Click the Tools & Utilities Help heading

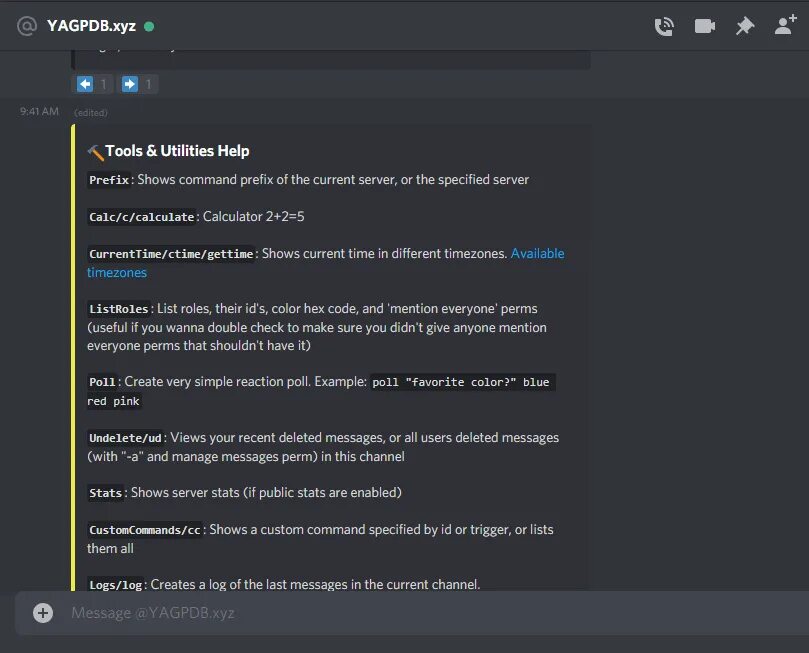point(177,151)
